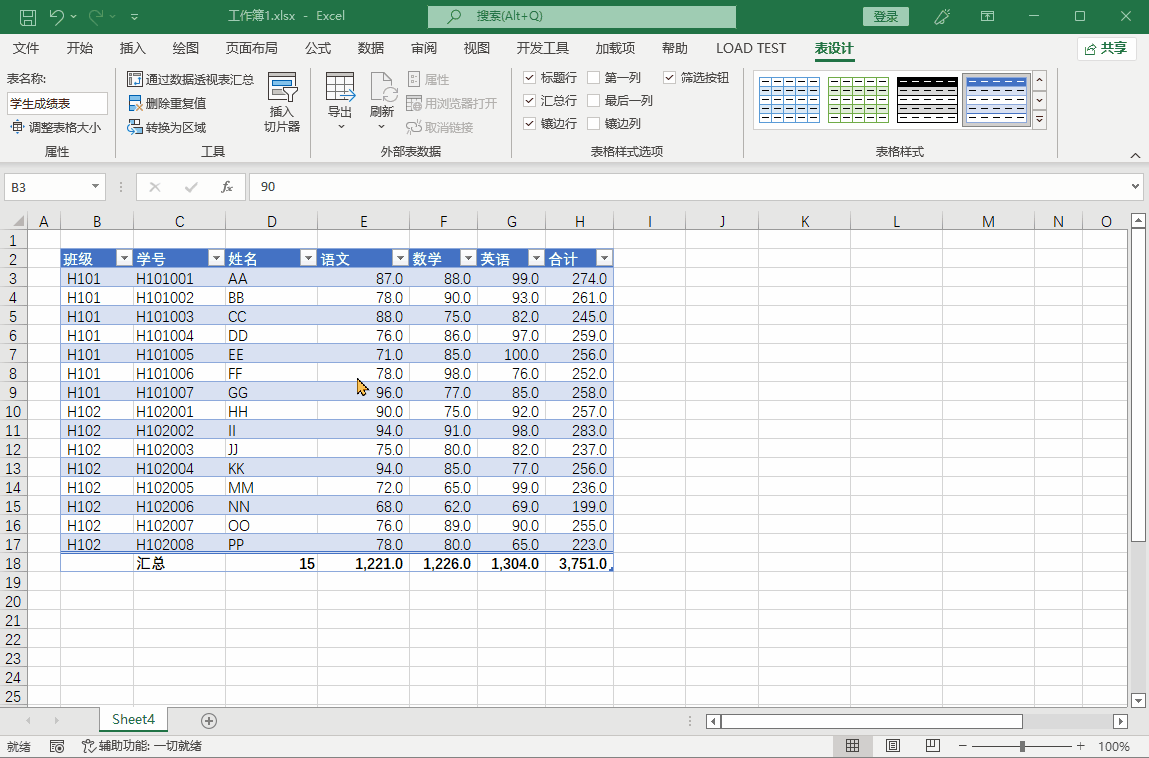Image resolution: width=1149 pixels, height=758 pixels.
Task: Add a new sheet with plus icon
Action: tap(209, 721)
